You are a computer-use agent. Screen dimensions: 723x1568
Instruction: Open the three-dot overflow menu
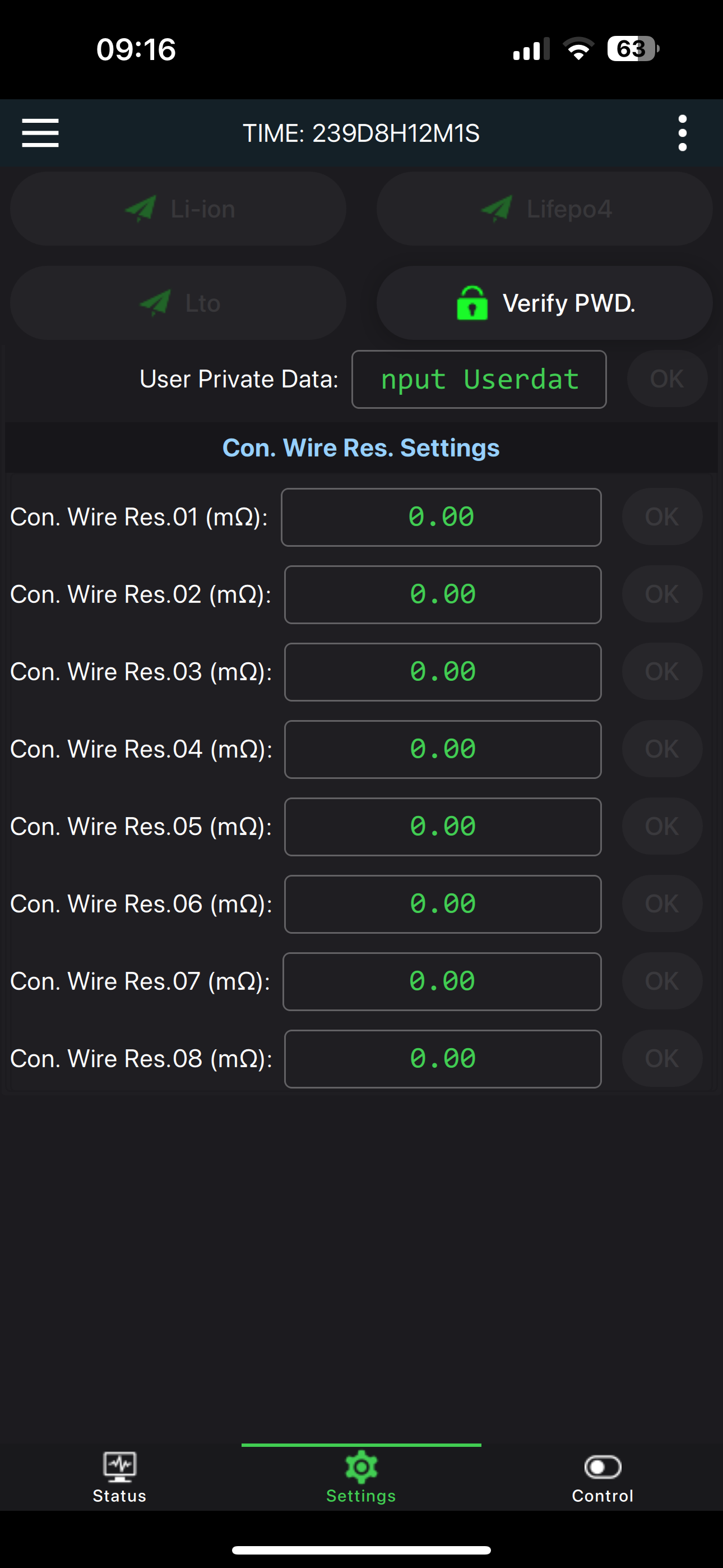[x=682, y=133]
